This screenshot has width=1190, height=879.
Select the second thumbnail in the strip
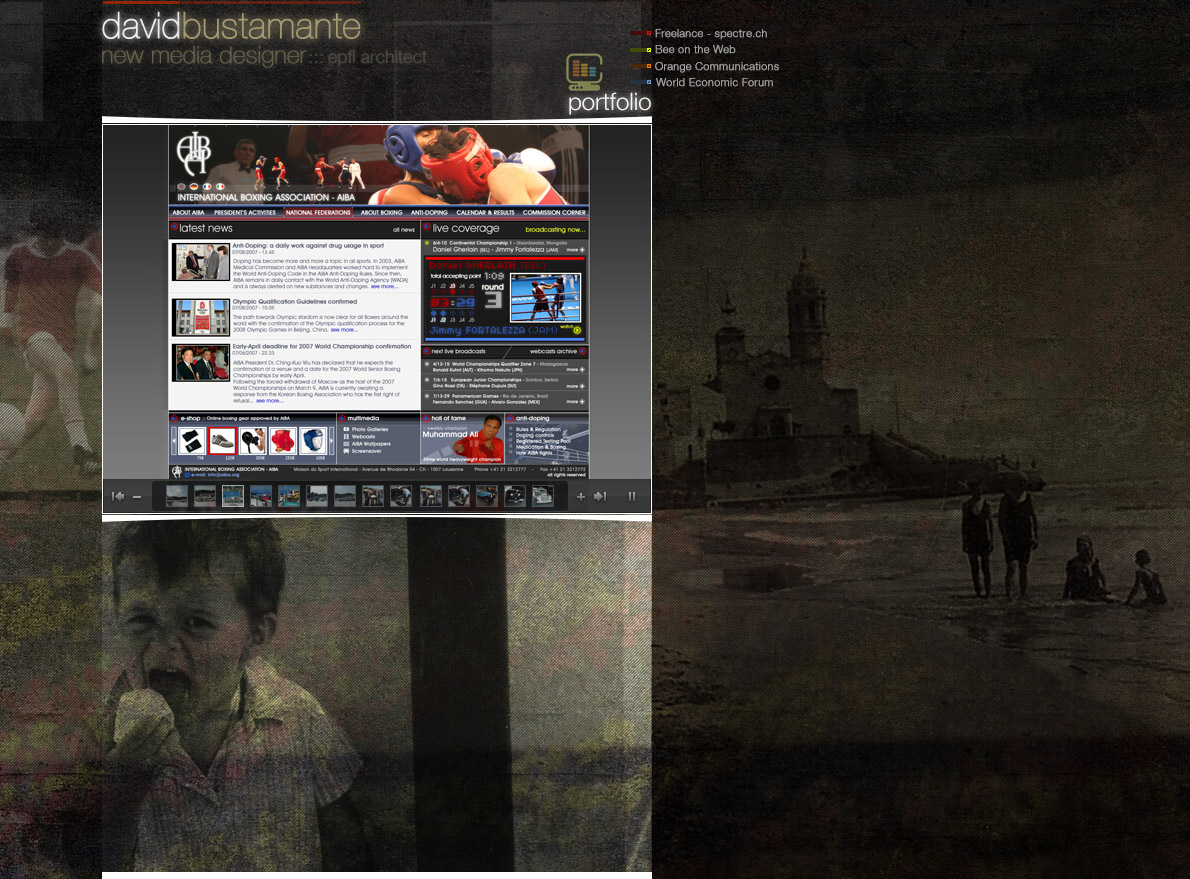click(205, 496)
